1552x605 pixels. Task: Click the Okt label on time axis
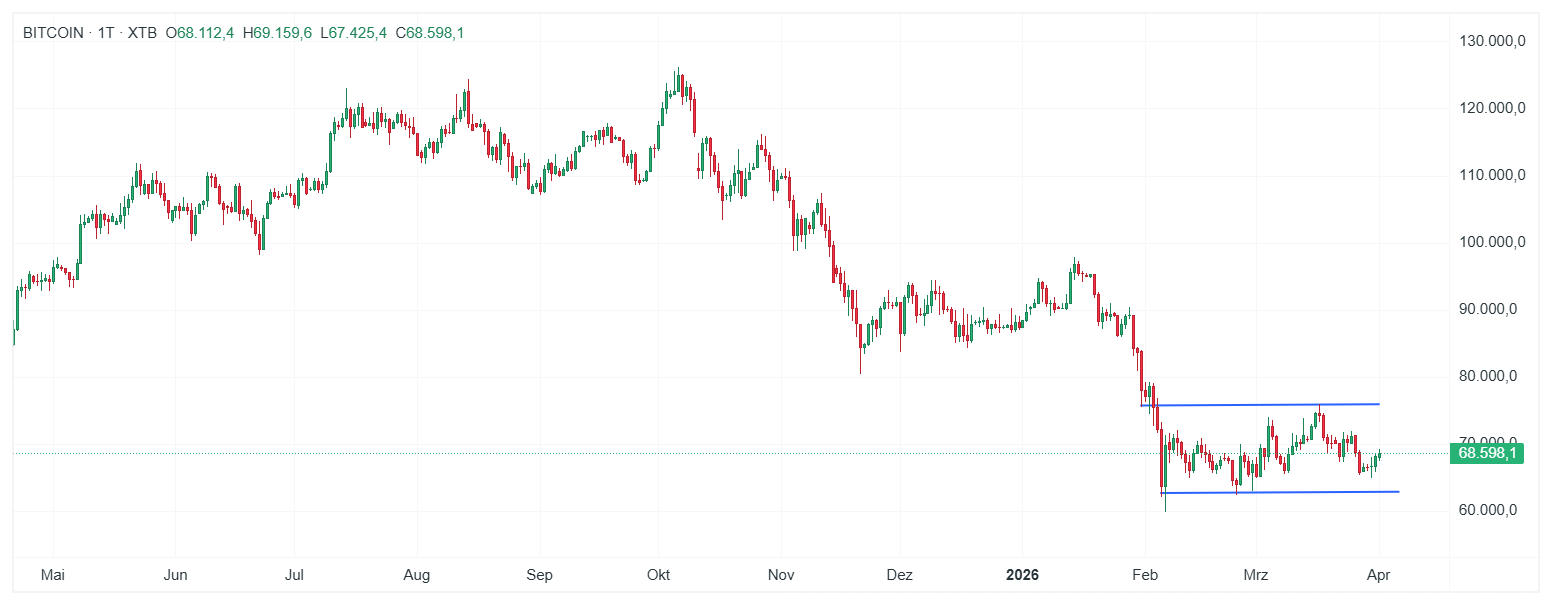[x=658, y=575]
